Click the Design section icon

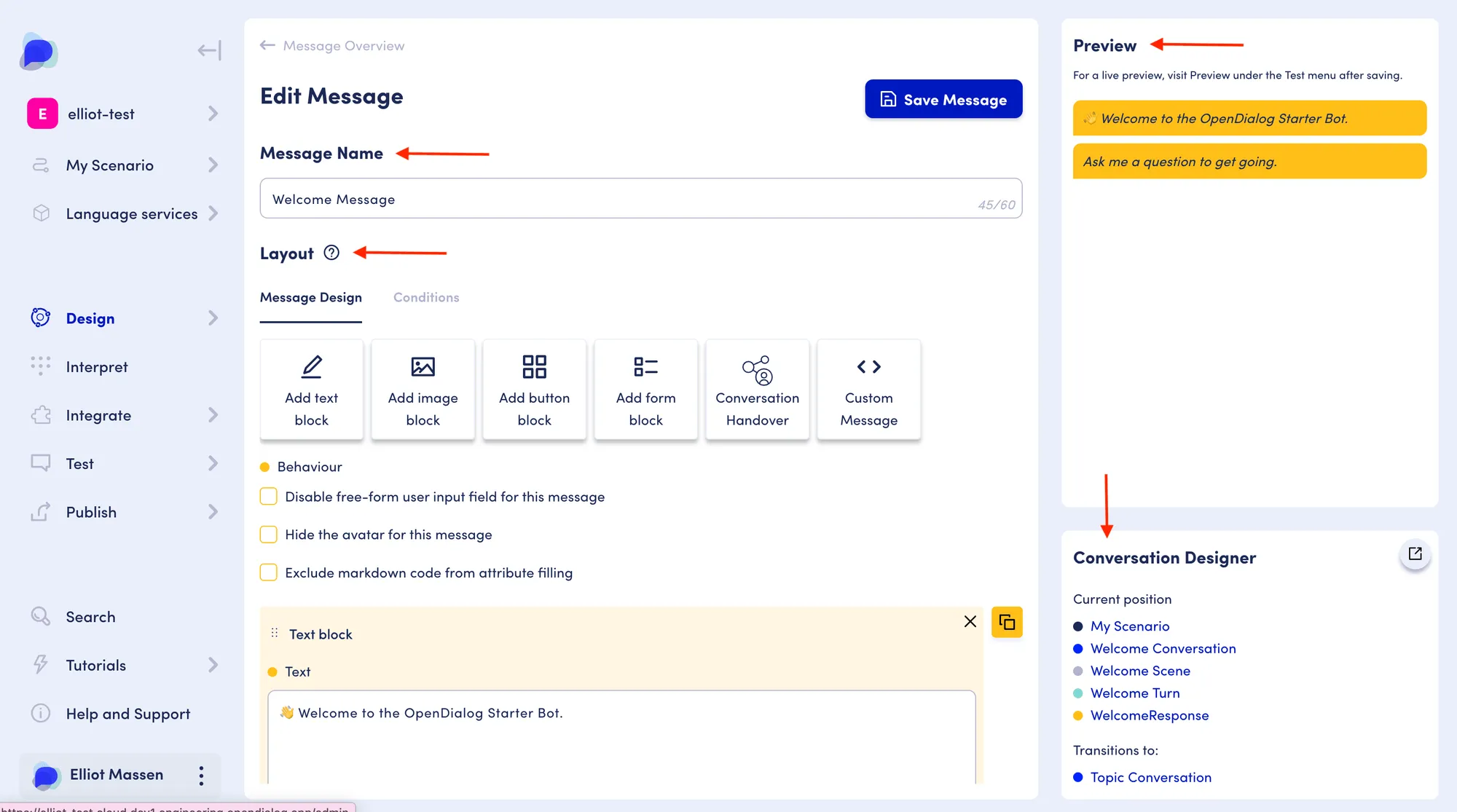click(x=41, y=318)
